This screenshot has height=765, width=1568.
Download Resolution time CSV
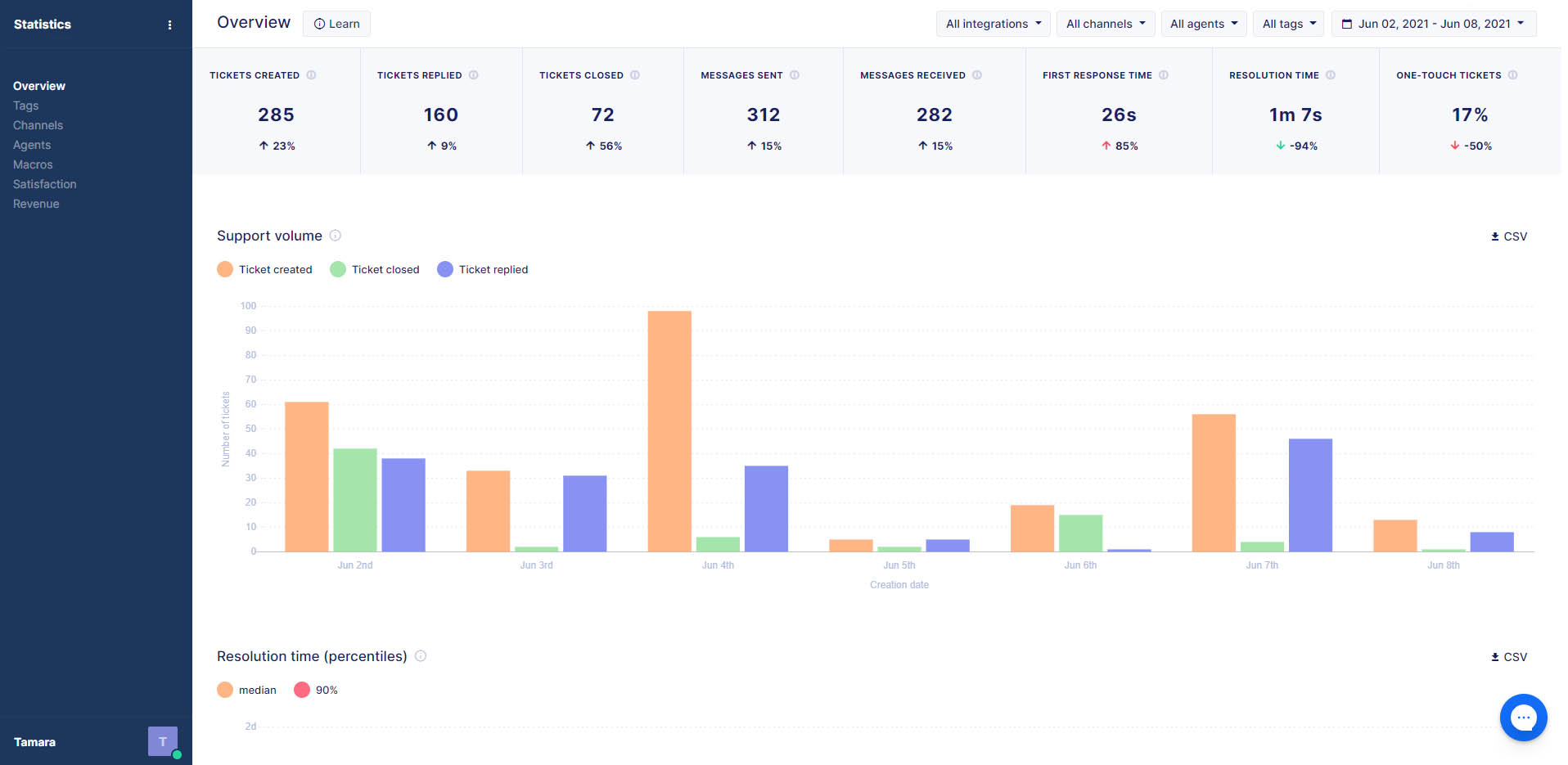click(x=1508, y=657)
